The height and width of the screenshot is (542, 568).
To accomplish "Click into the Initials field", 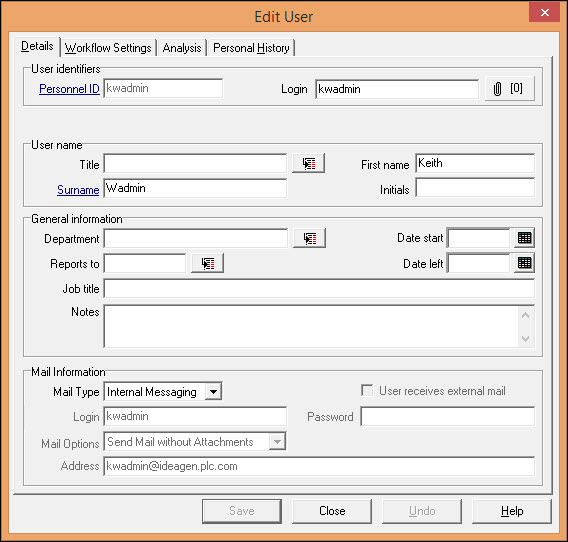I will [x=475, y=188].
